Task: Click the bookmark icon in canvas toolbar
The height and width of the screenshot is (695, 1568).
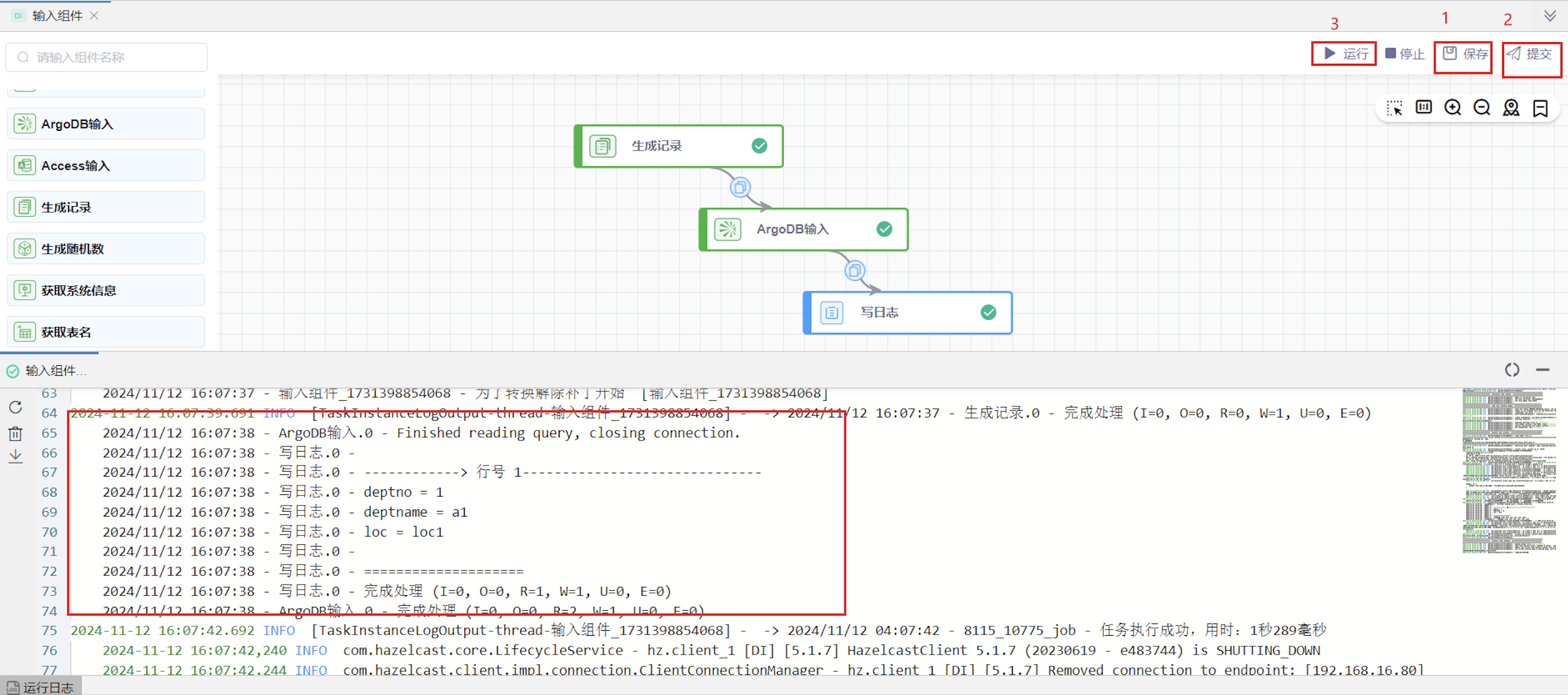Action: pyautogui.click(x=1540, y=108)
